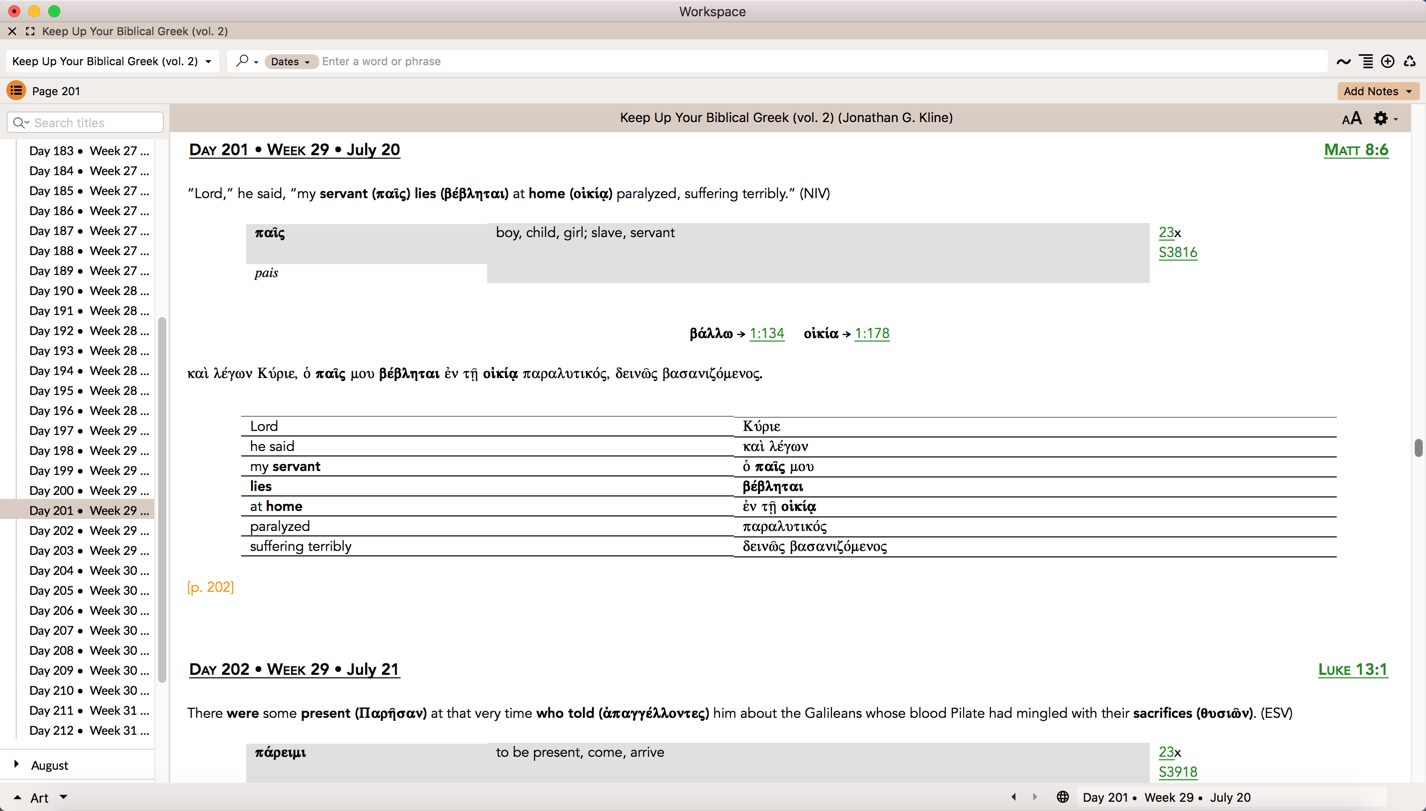Click the 'paralyzed' table cell

[x=487, y=527]
